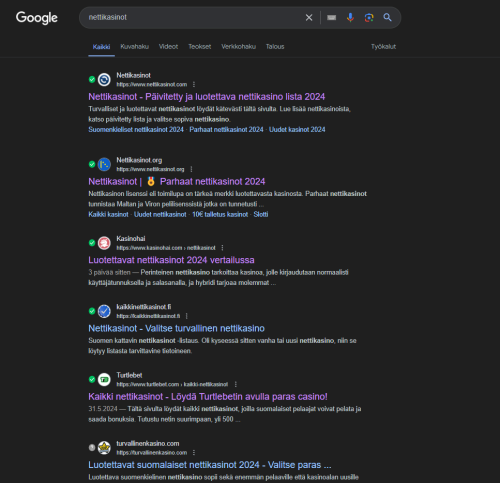This screenshot has height=483, width=500.
Task: Click the magnifier search button
Action: [387, 17]
